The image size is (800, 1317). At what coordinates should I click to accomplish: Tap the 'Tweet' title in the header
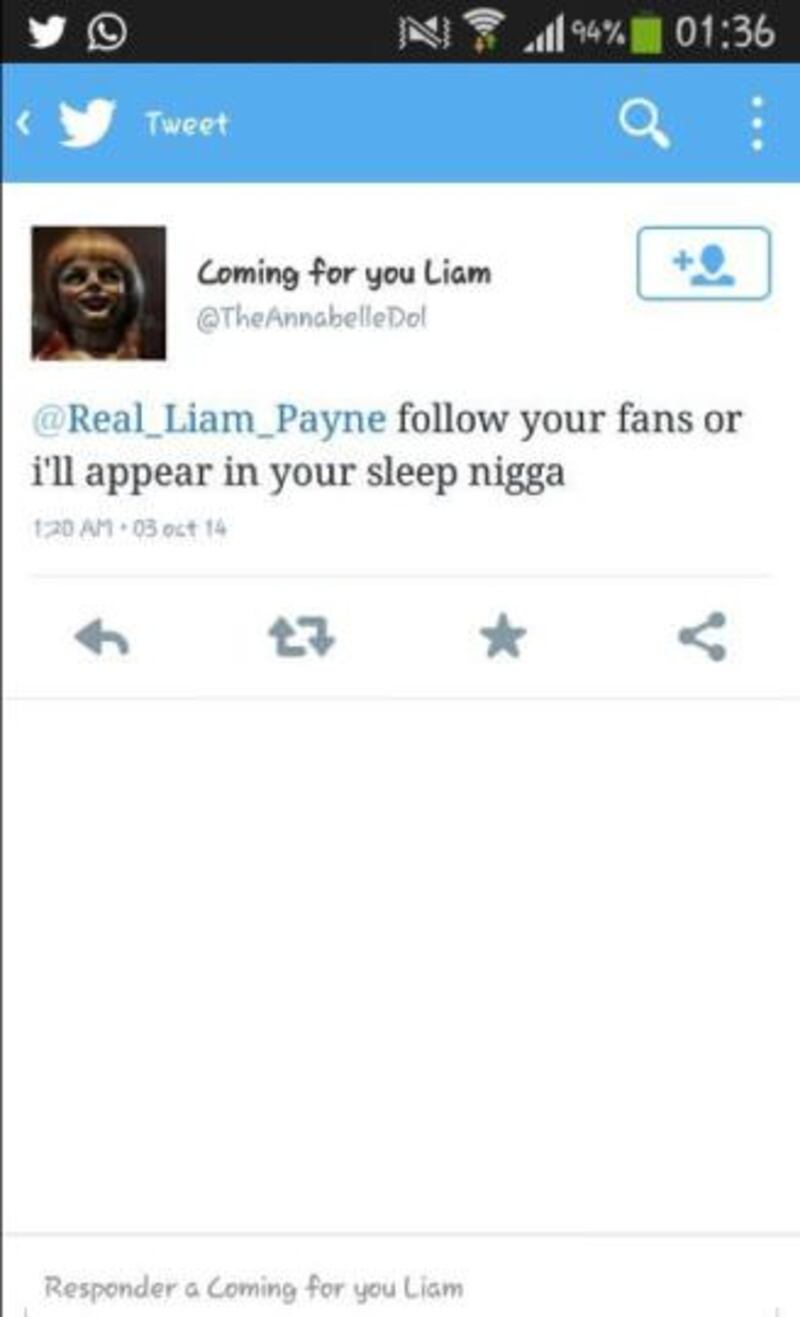(x=186, y=124)
